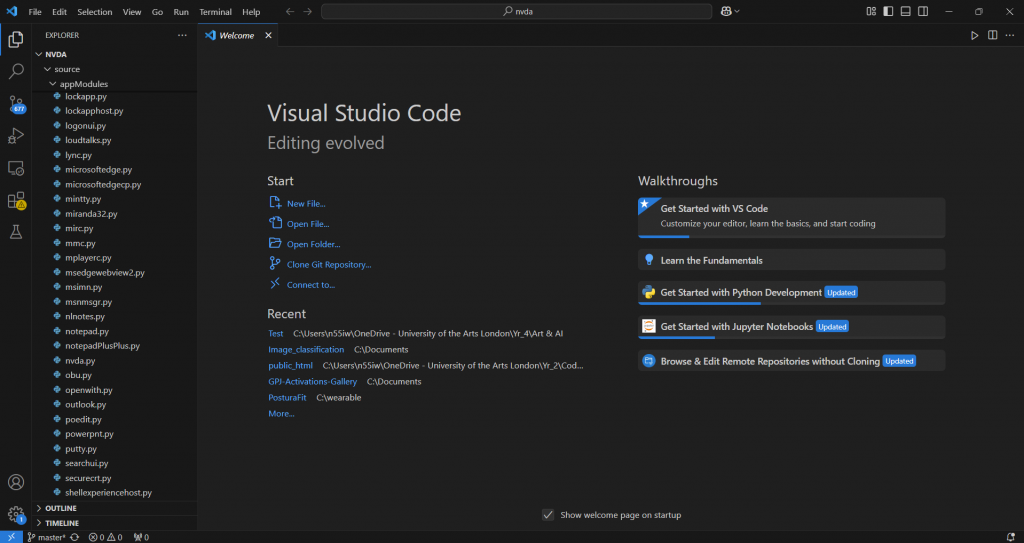Click Synchronize Changes icon in status bar
This screenshot has width=1024, height=543.
(74, 537)
